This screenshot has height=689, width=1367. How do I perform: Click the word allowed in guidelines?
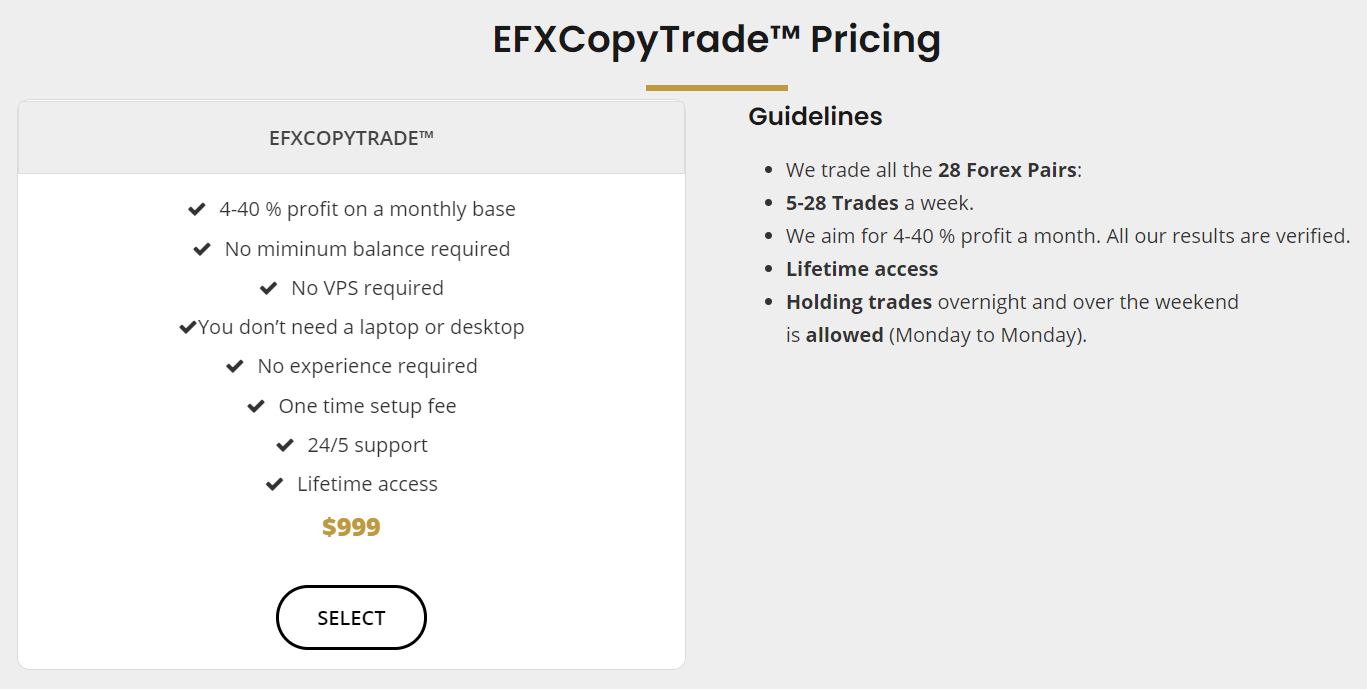[x=844, y=335]
